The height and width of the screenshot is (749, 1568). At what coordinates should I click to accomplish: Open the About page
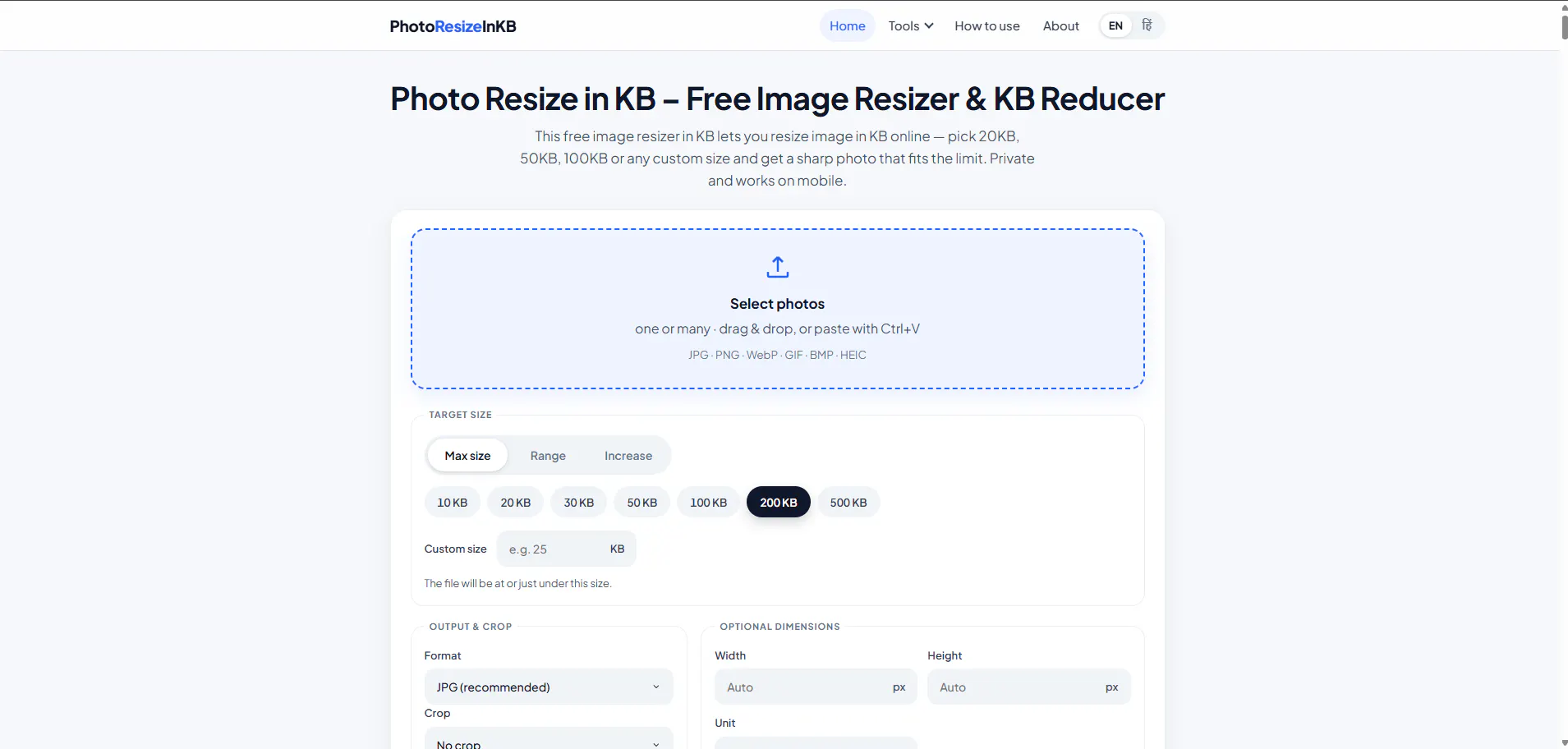1060,25
